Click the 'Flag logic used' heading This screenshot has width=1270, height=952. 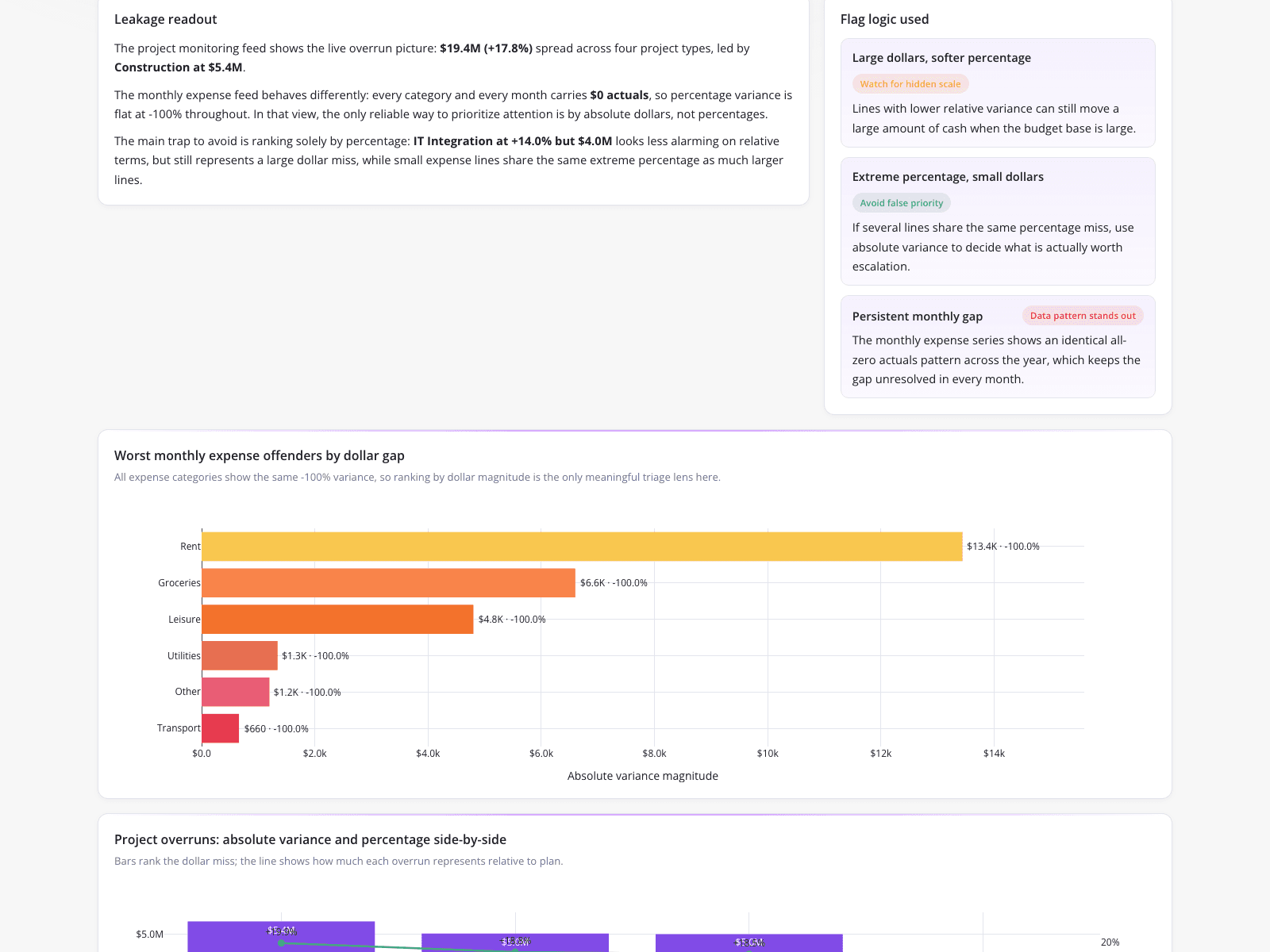(884, 19)
